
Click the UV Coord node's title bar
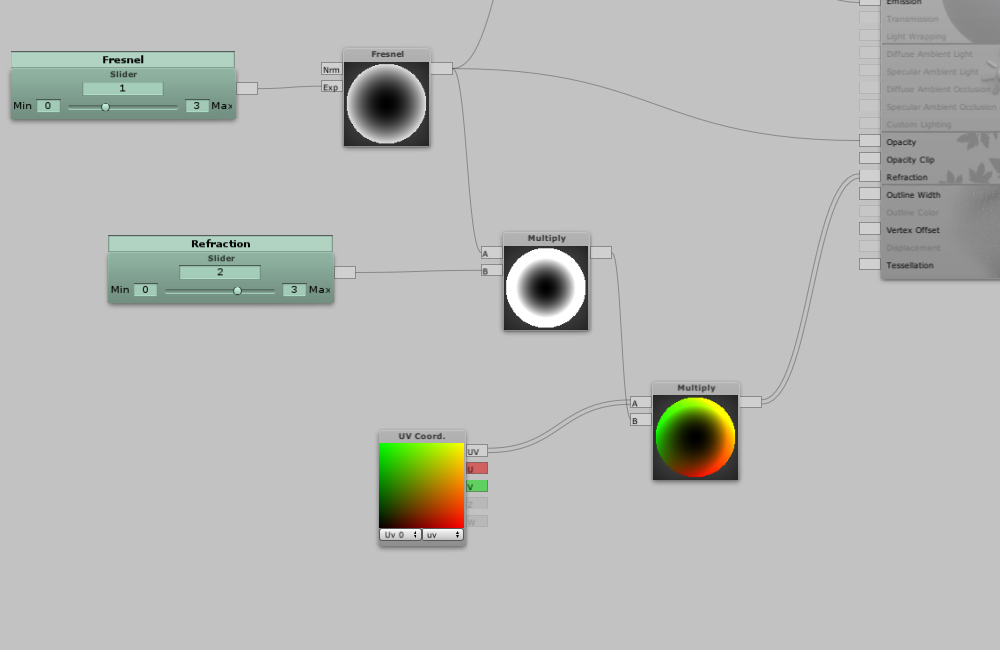pyautogui.click(x=422, y=436)
